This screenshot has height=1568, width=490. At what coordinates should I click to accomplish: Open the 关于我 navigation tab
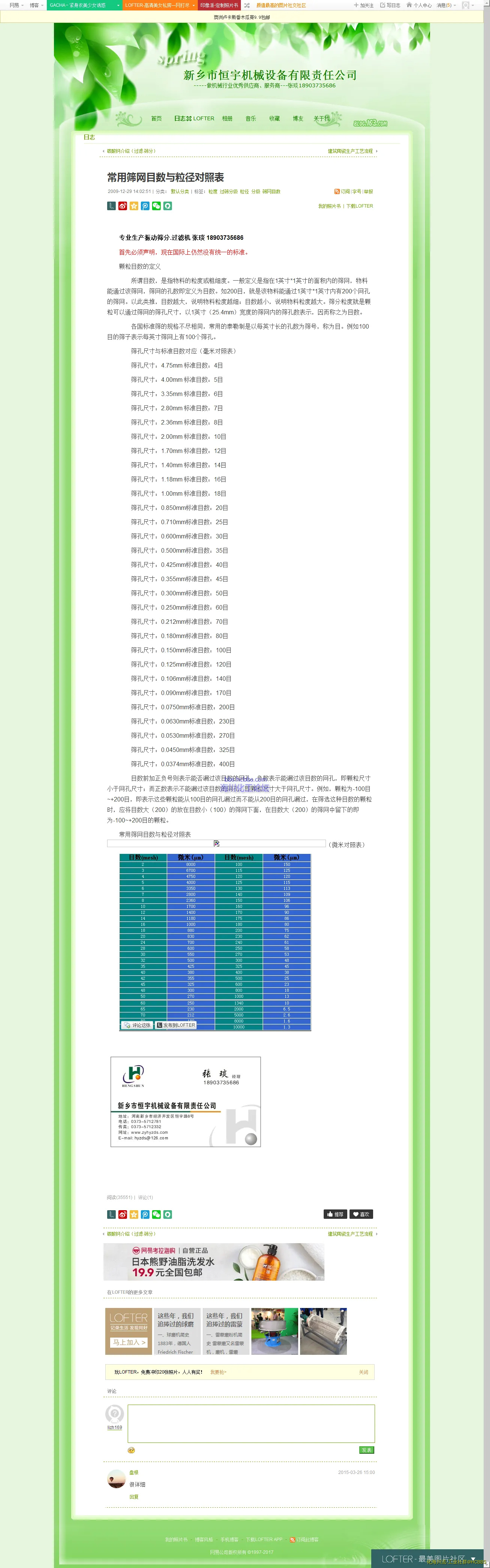[321, 119]
